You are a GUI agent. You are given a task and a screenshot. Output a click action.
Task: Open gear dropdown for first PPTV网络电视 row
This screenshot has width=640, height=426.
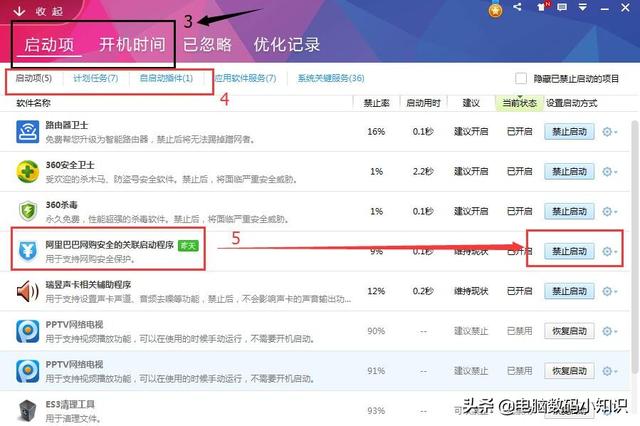click(610, 331)
